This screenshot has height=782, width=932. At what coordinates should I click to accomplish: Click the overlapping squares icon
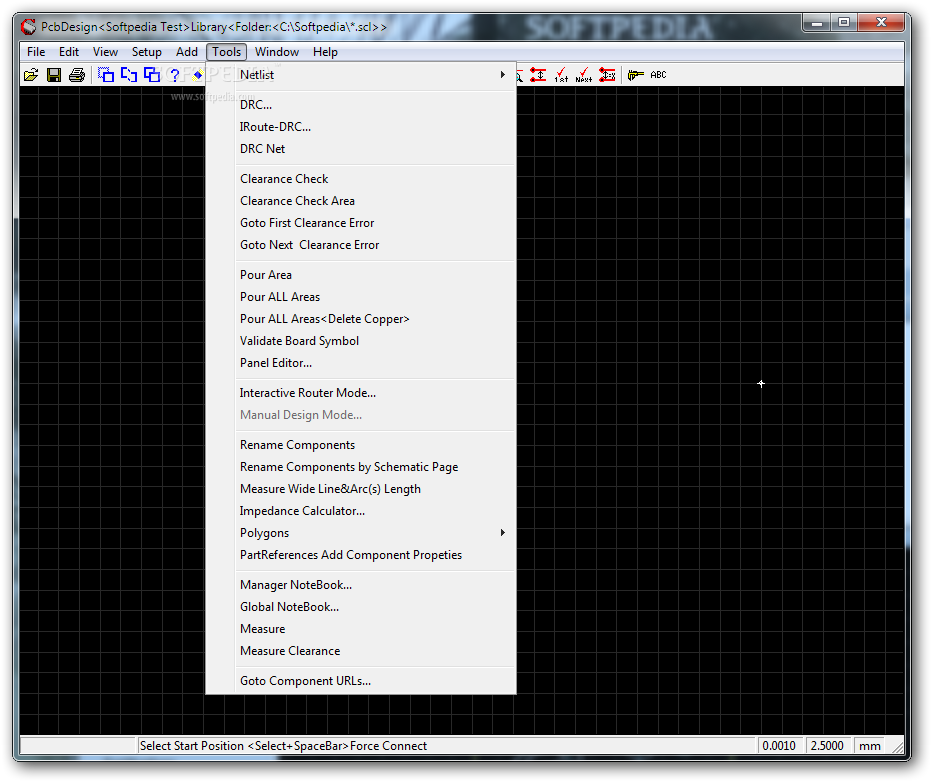pos(152,75)
